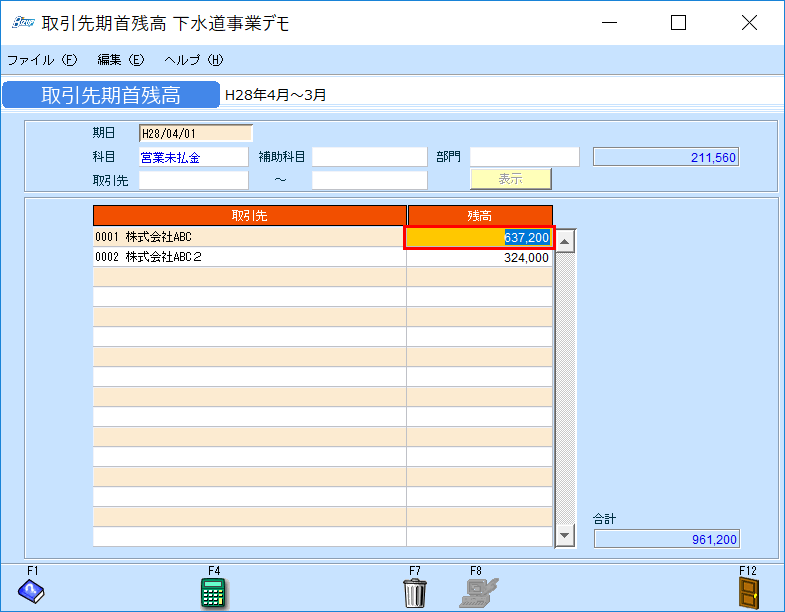Open the ファイル(F) menu
The image size is (785, 612).
(x=42, y=60)
